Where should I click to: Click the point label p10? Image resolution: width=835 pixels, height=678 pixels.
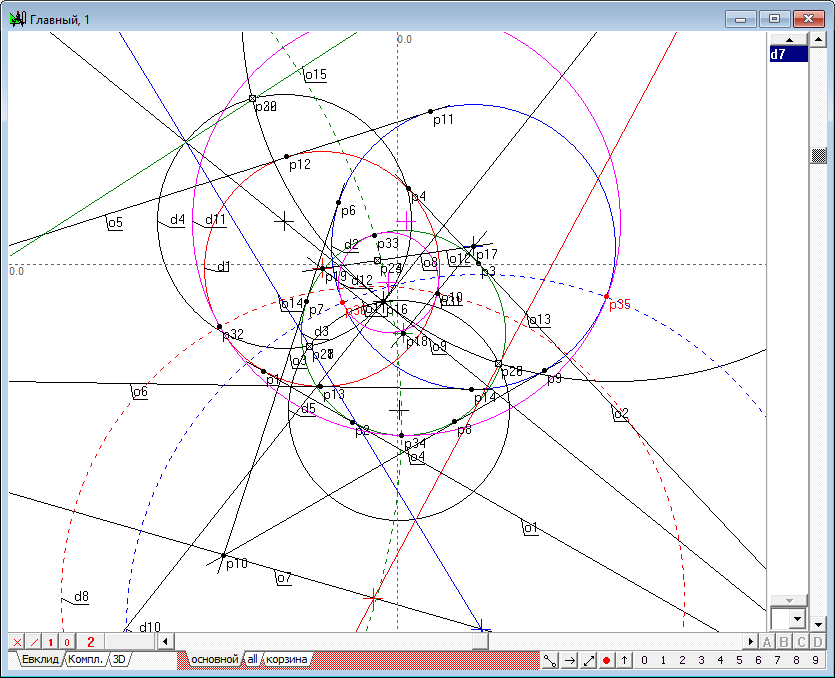pos(237,563)
